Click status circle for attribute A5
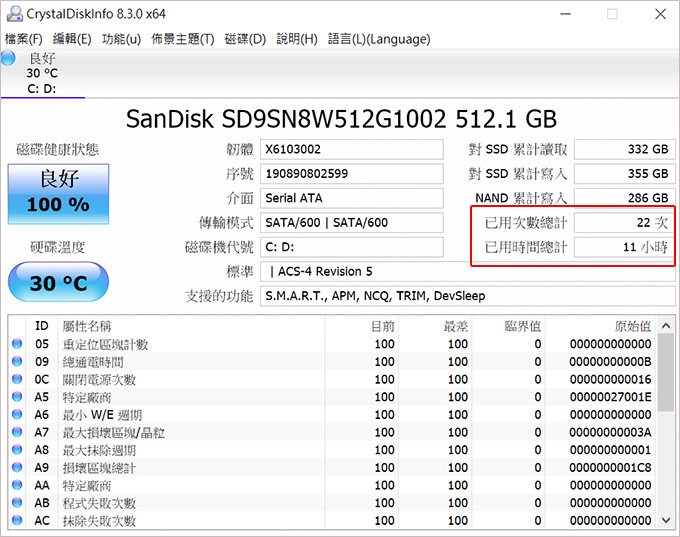Image resolution: width=680 pixels, height=537 pixels. [x=17, y=396]
